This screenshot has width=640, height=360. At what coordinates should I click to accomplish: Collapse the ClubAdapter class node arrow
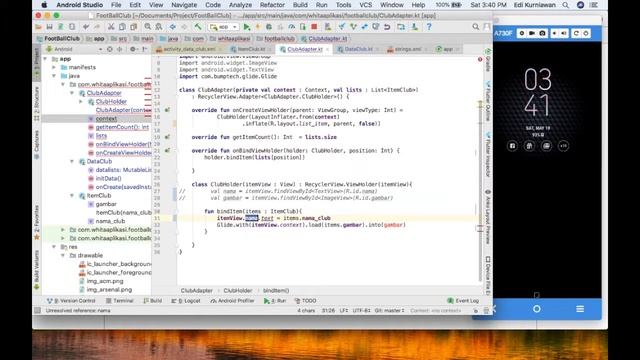pos(72,93)
